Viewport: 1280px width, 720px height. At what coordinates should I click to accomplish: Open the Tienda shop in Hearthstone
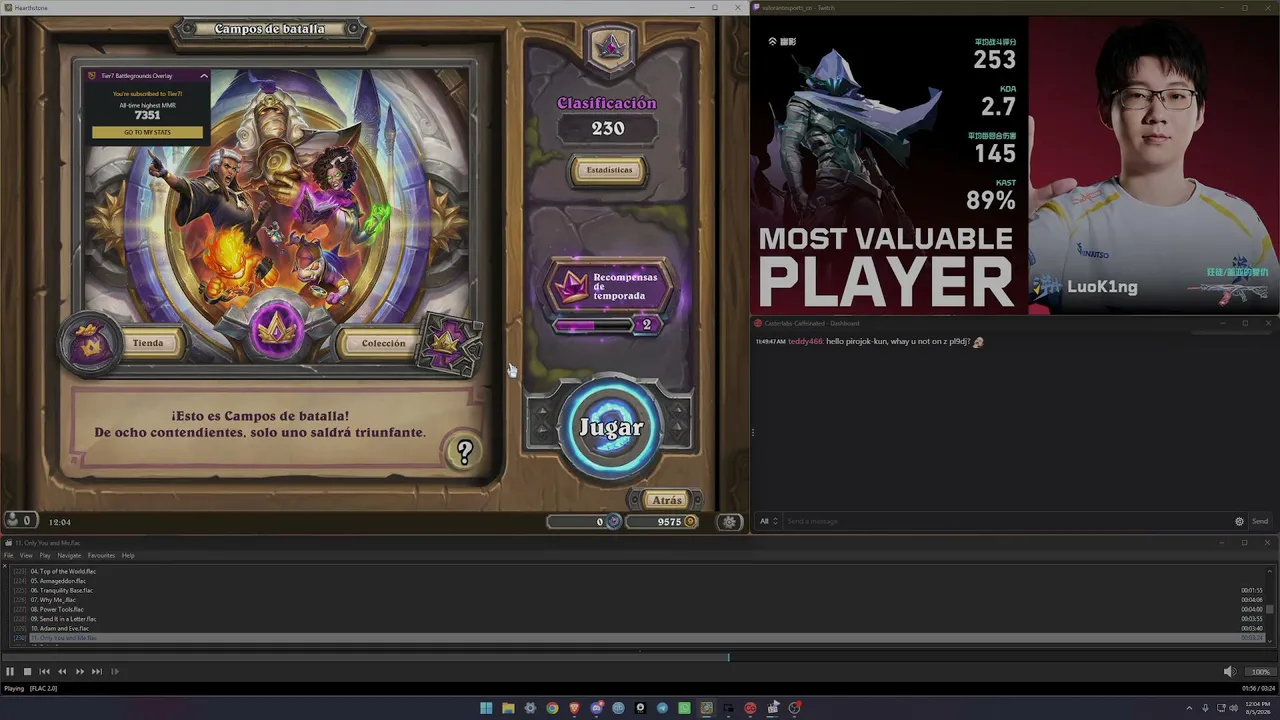pos(147,343)
